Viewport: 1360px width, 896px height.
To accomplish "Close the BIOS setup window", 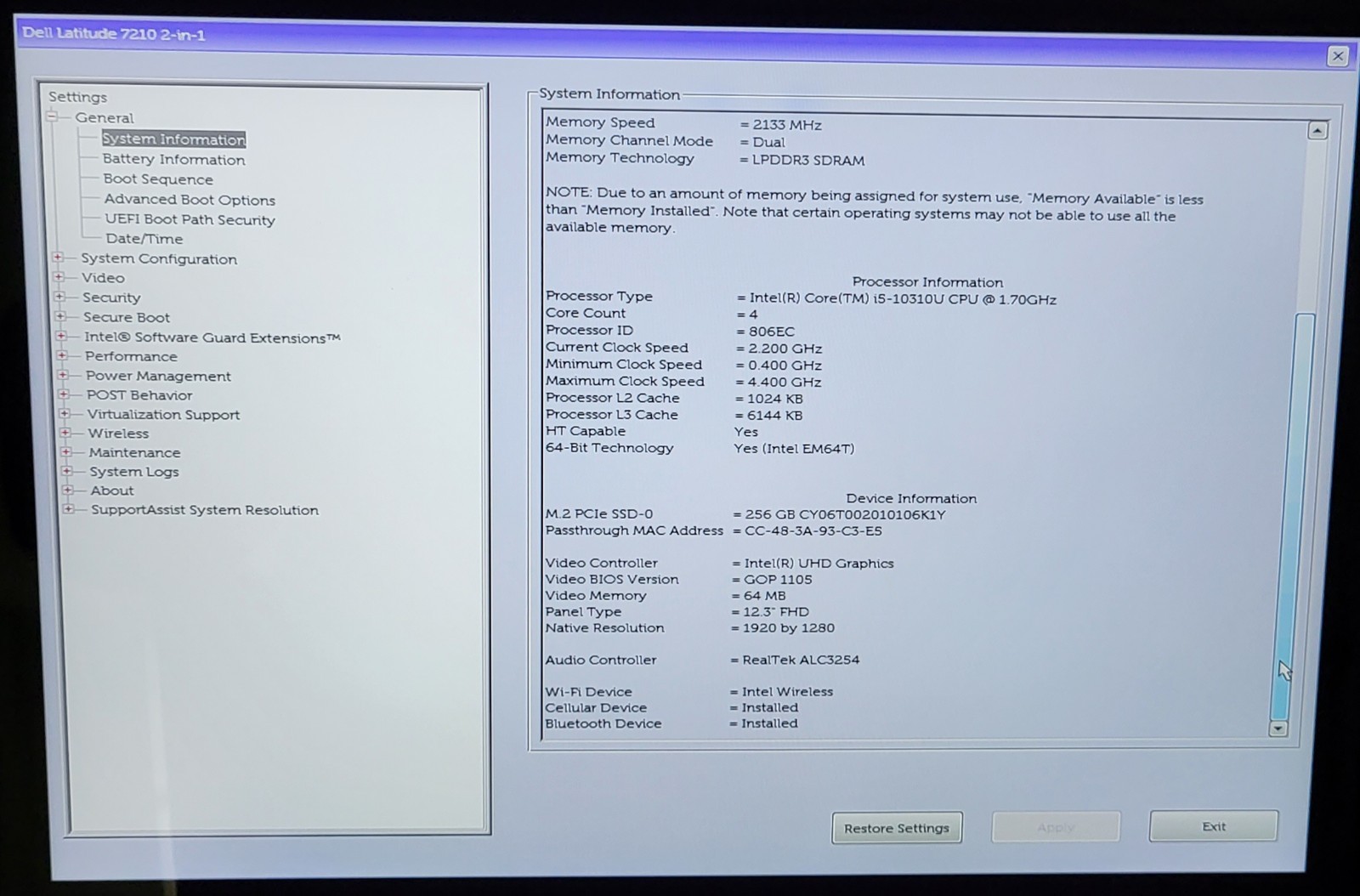I will [x=1338, y=56].
